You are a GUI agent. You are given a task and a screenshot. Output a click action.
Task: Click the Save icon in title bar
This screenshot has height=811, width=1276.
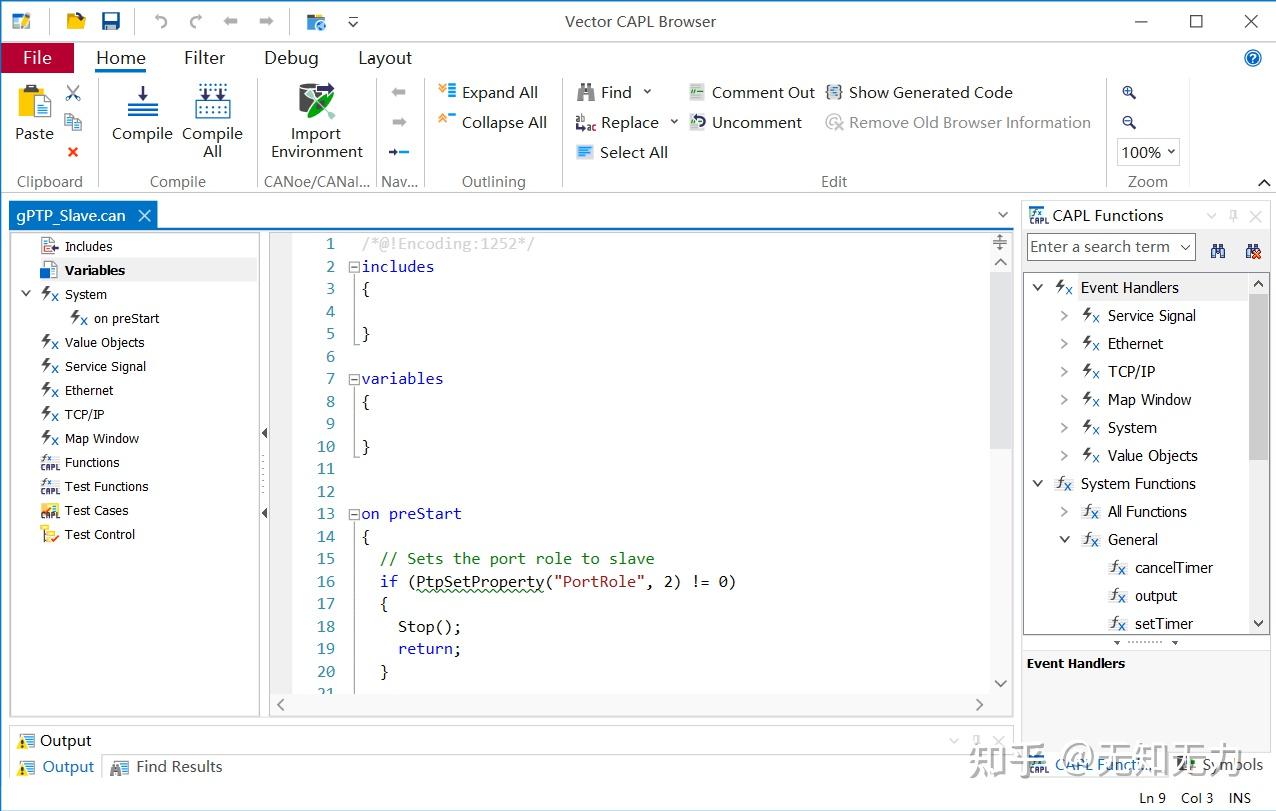(111, 21)
